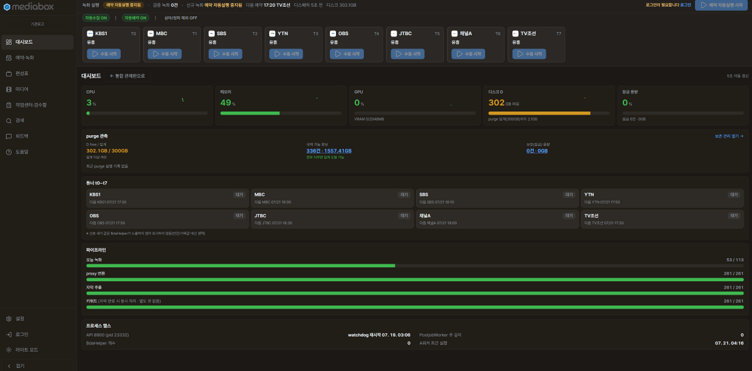Click the sun icon for 라이트 모드

(9, 350)
